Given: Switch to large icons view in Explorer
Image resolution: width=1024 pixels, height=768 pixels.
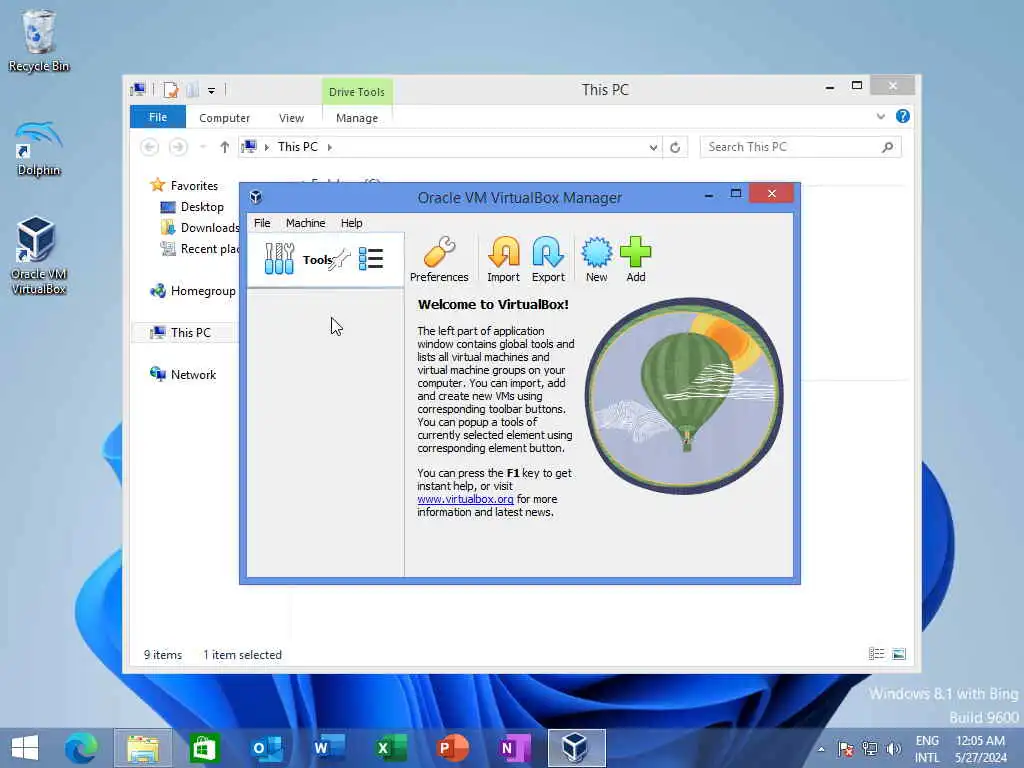Looking at the screenshot, I should tap(899, 654).
